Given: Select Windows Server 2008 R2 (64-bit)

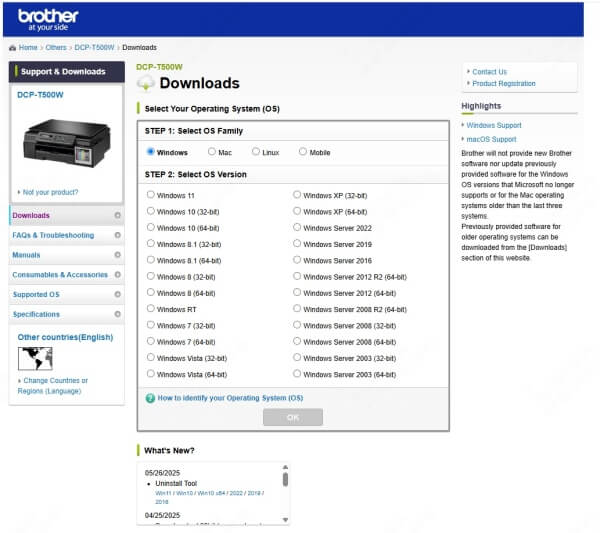Looking at the screenshot, I should click(297, 308).
